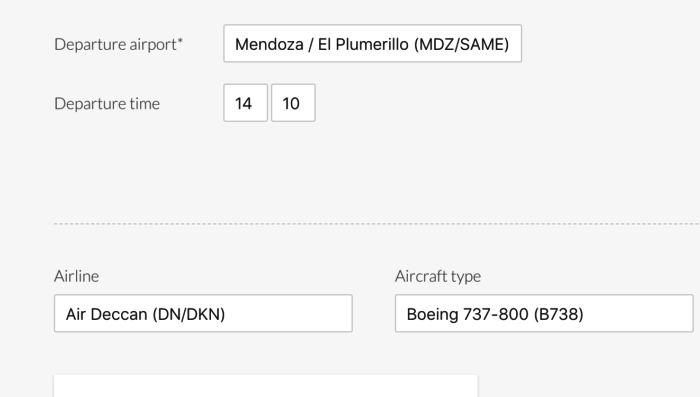Screen dimensions: 700x397
Task: Click the 'Departure time' label
Action: [107, 104]
